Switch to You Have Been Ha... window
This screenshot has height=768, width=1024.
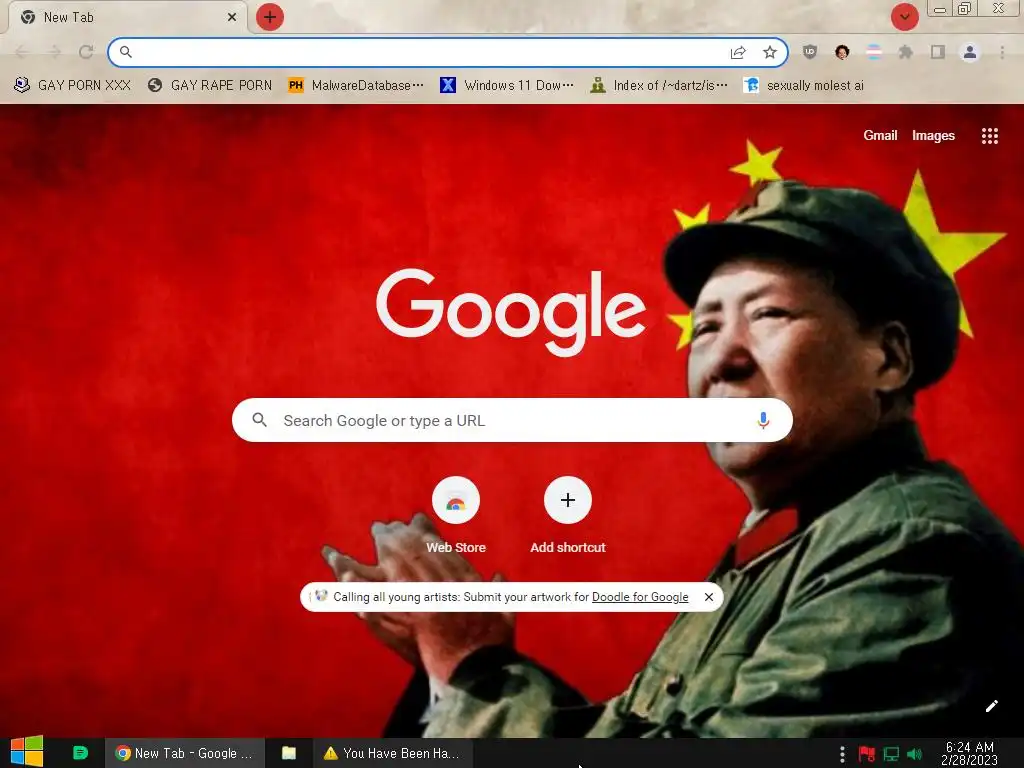tap(392, 753)
